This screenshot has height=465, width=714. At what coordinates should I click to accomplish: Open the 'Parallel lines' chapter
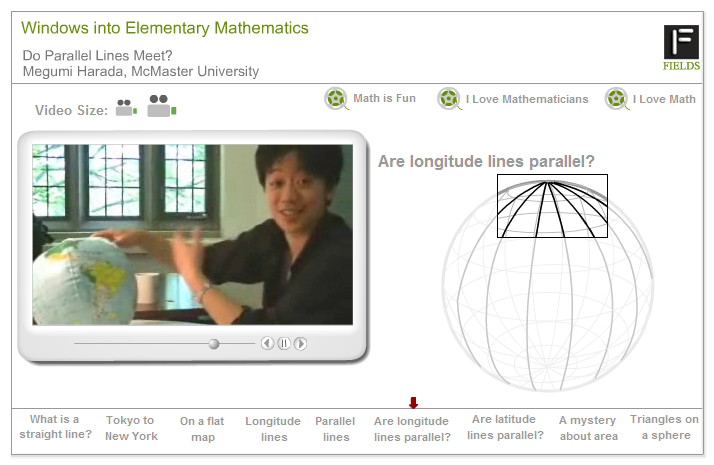point(336,429)
